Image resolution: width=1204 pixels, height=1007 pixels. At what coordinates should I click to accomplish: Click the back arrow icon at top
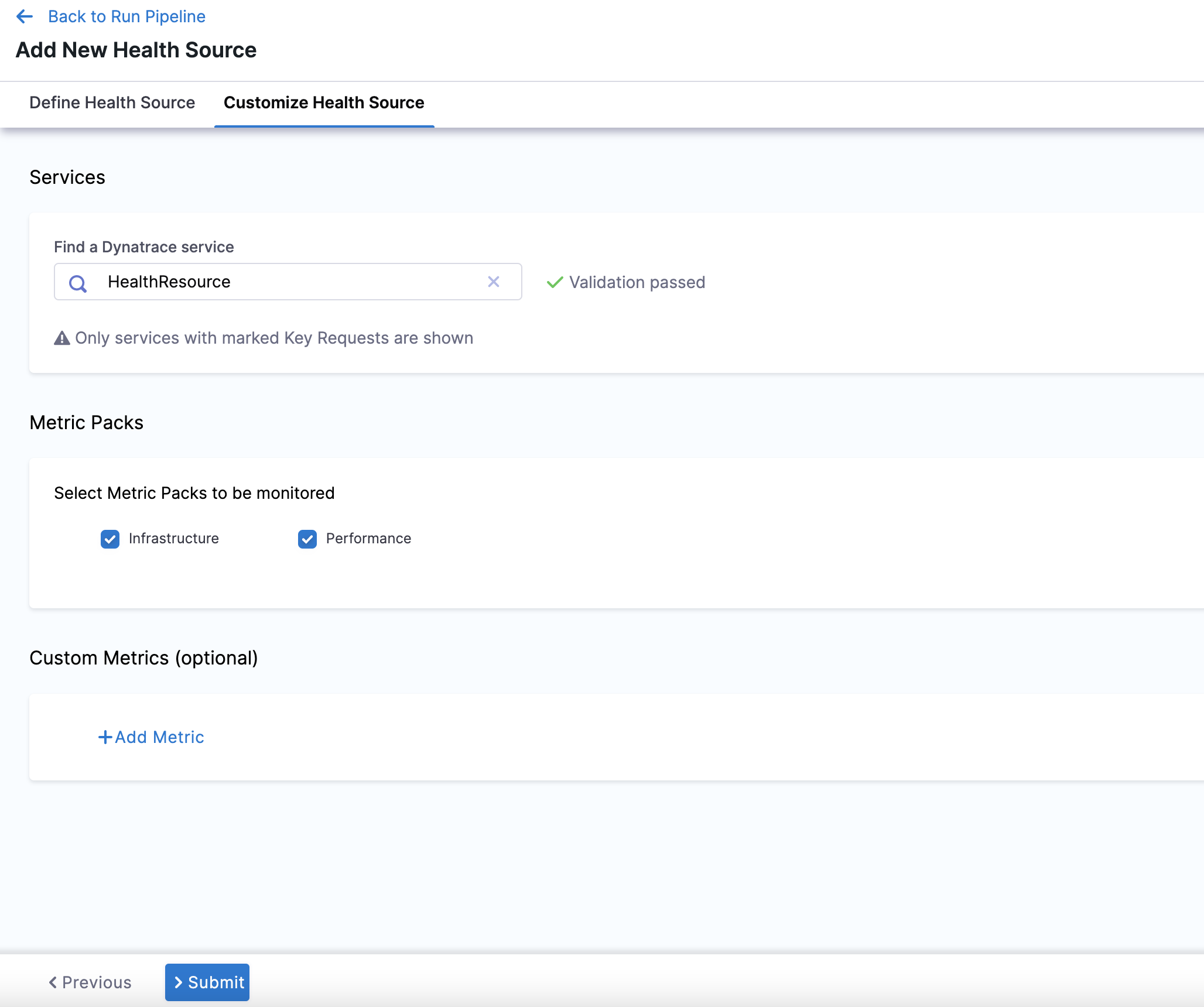(25, 16)
